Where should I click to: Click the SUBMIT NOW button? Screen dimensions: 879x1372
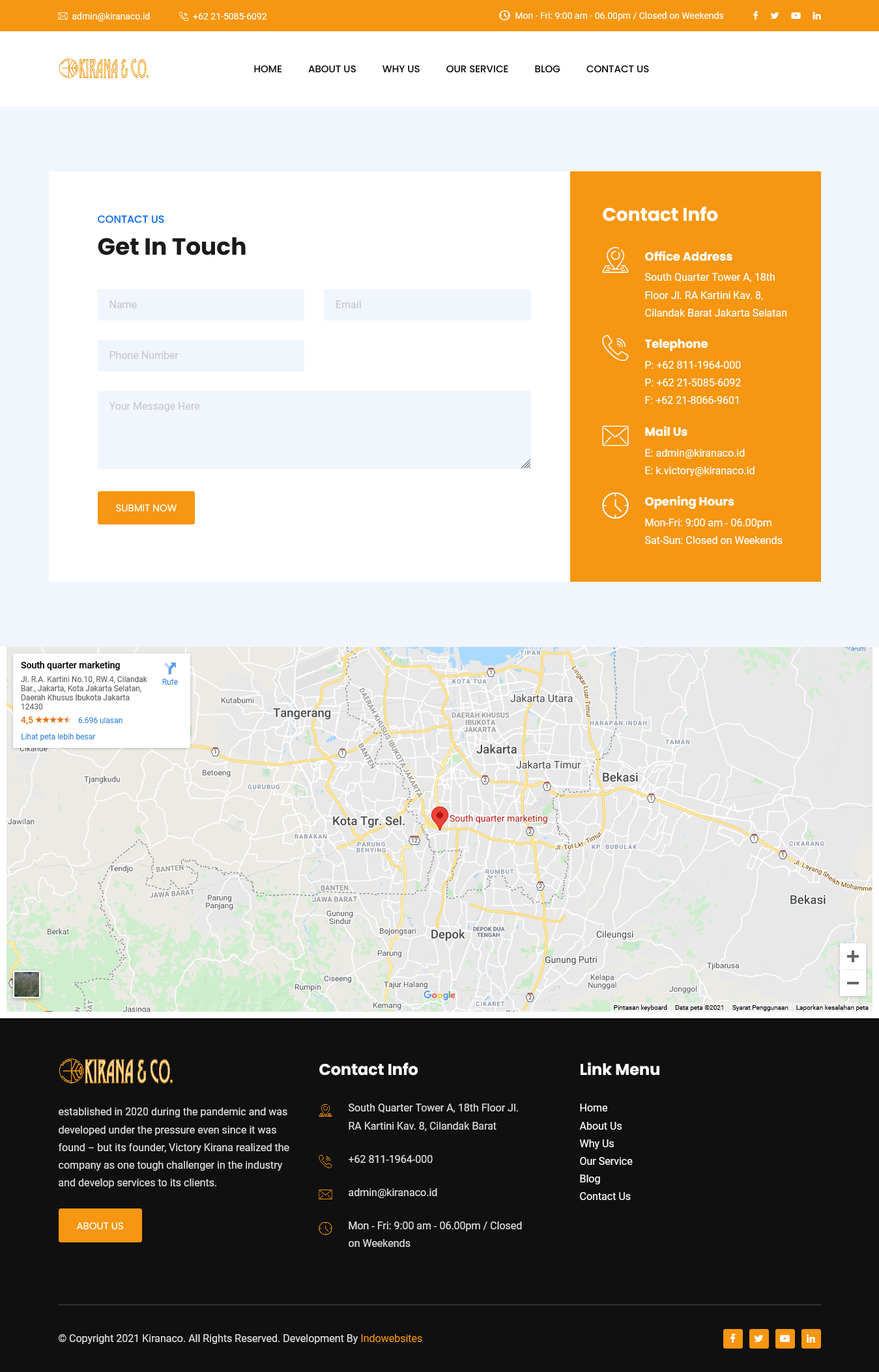point(146,507)
